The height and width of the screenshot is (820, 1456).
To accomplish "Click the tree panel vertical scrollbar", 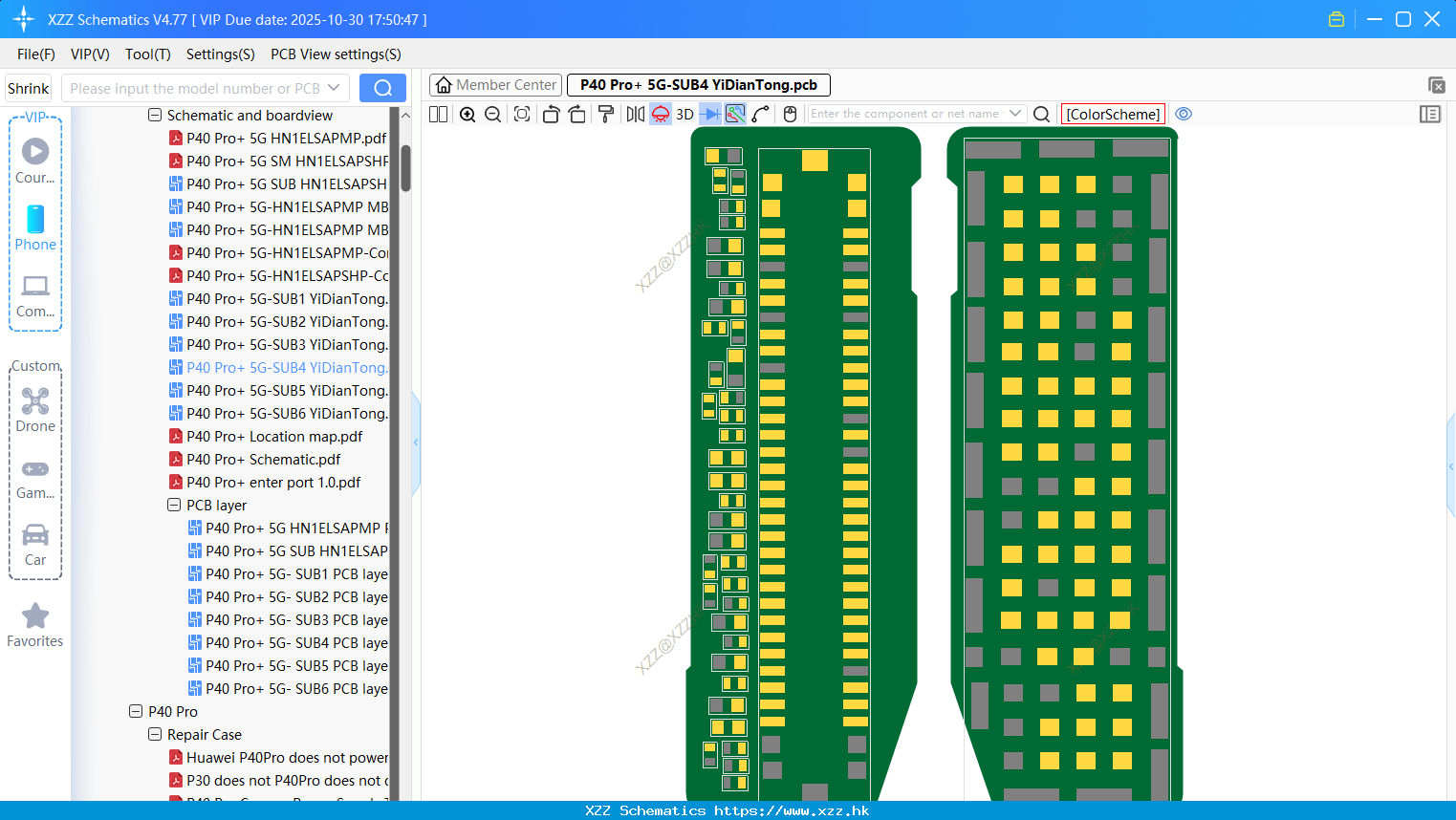I will pyautogui.click(x=405, y=168).
